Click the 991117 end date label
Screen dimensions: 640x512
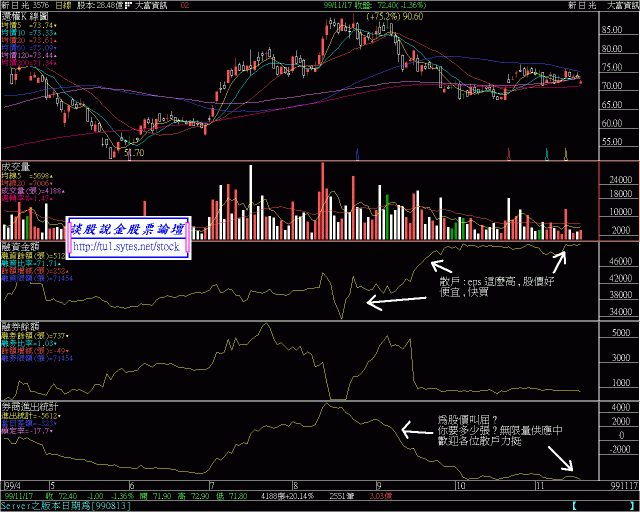pos(624,486)
